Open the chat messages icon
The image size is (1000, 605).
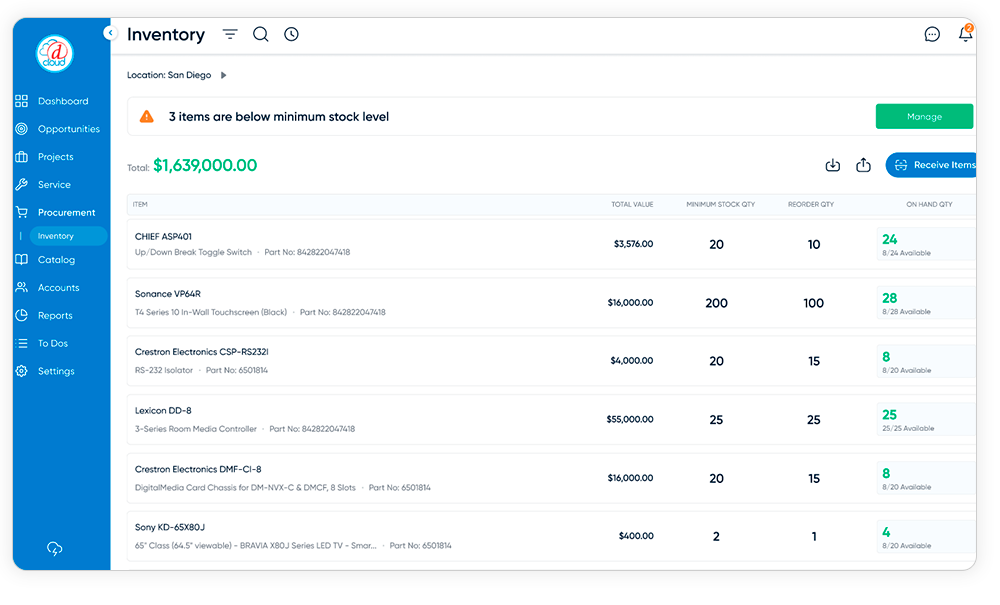pos(932,34)
